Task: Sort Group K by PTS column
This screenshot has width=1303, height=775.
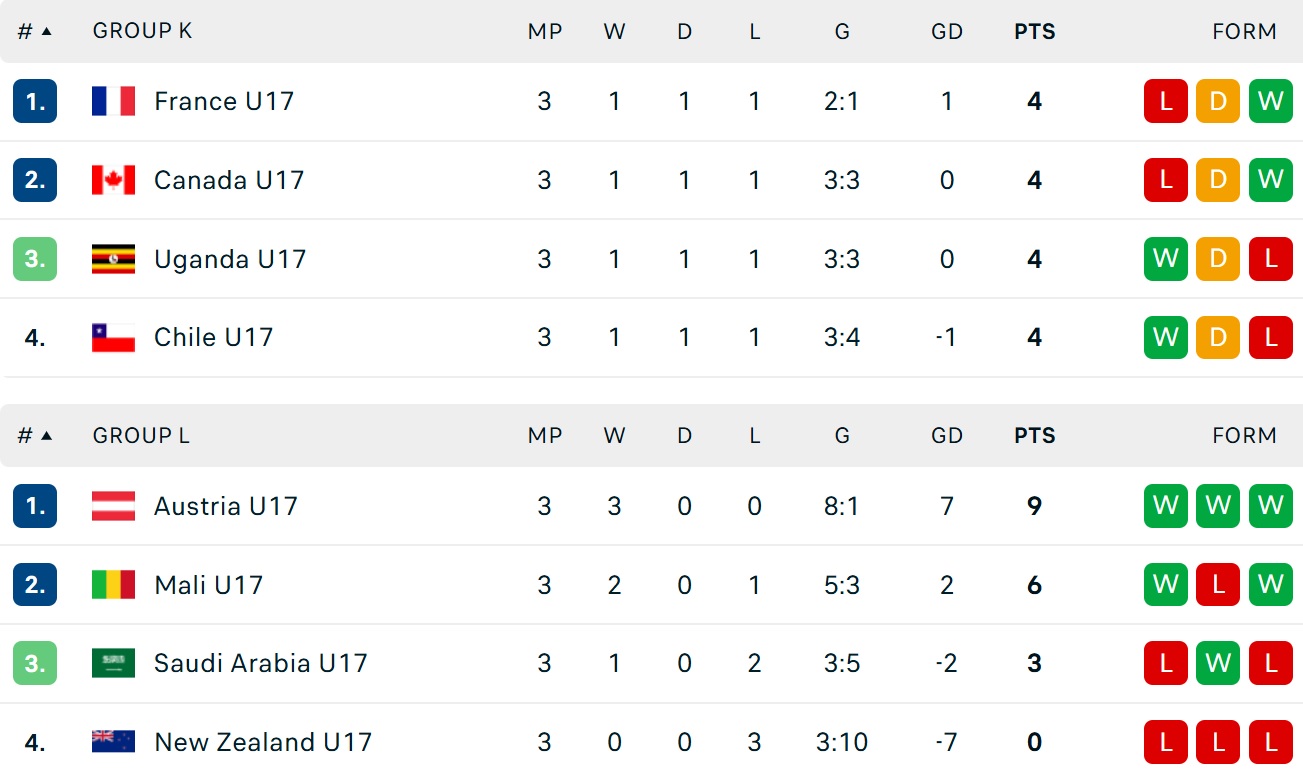Action: pos(1034,32)
